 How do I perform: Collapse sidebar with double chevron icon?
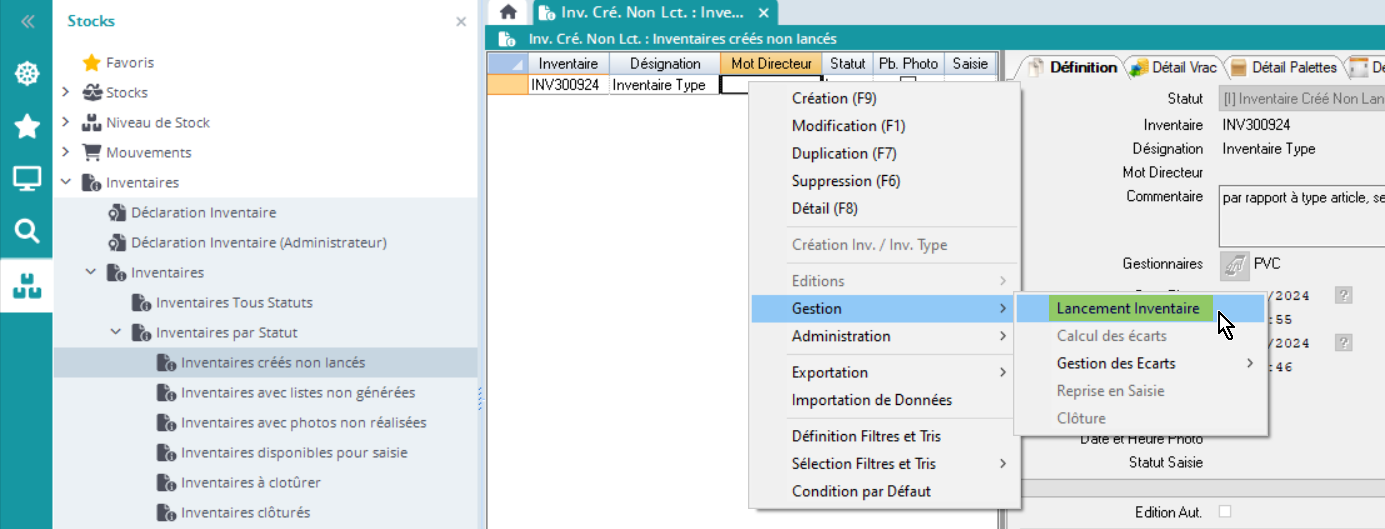[27, 21]
